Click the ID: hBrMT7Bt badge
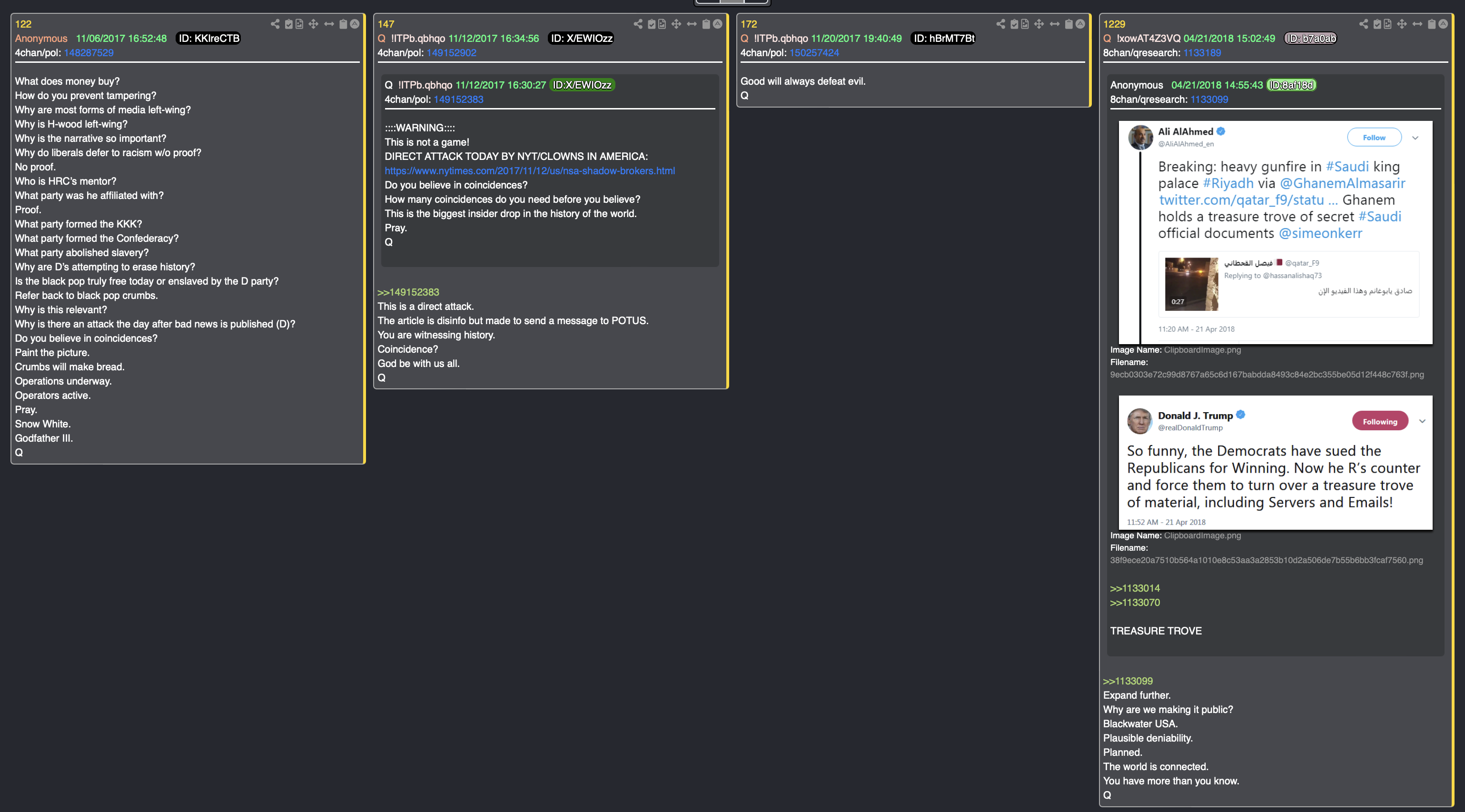The image size is (1465, 812). click(x=943, y=39)
